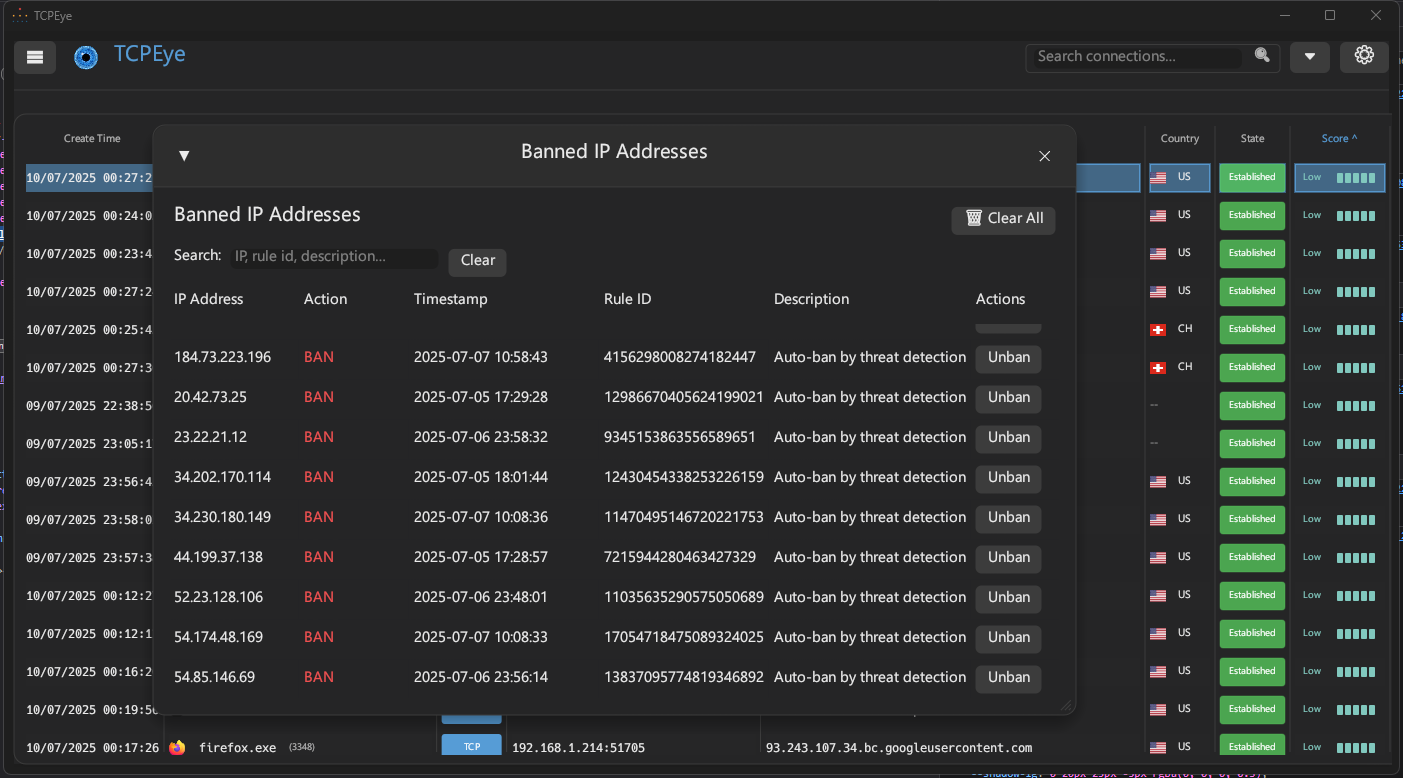This screenshot has width=1403, height=778.
Task: Sort by Score column header
Action: [x=1339, y=139]
